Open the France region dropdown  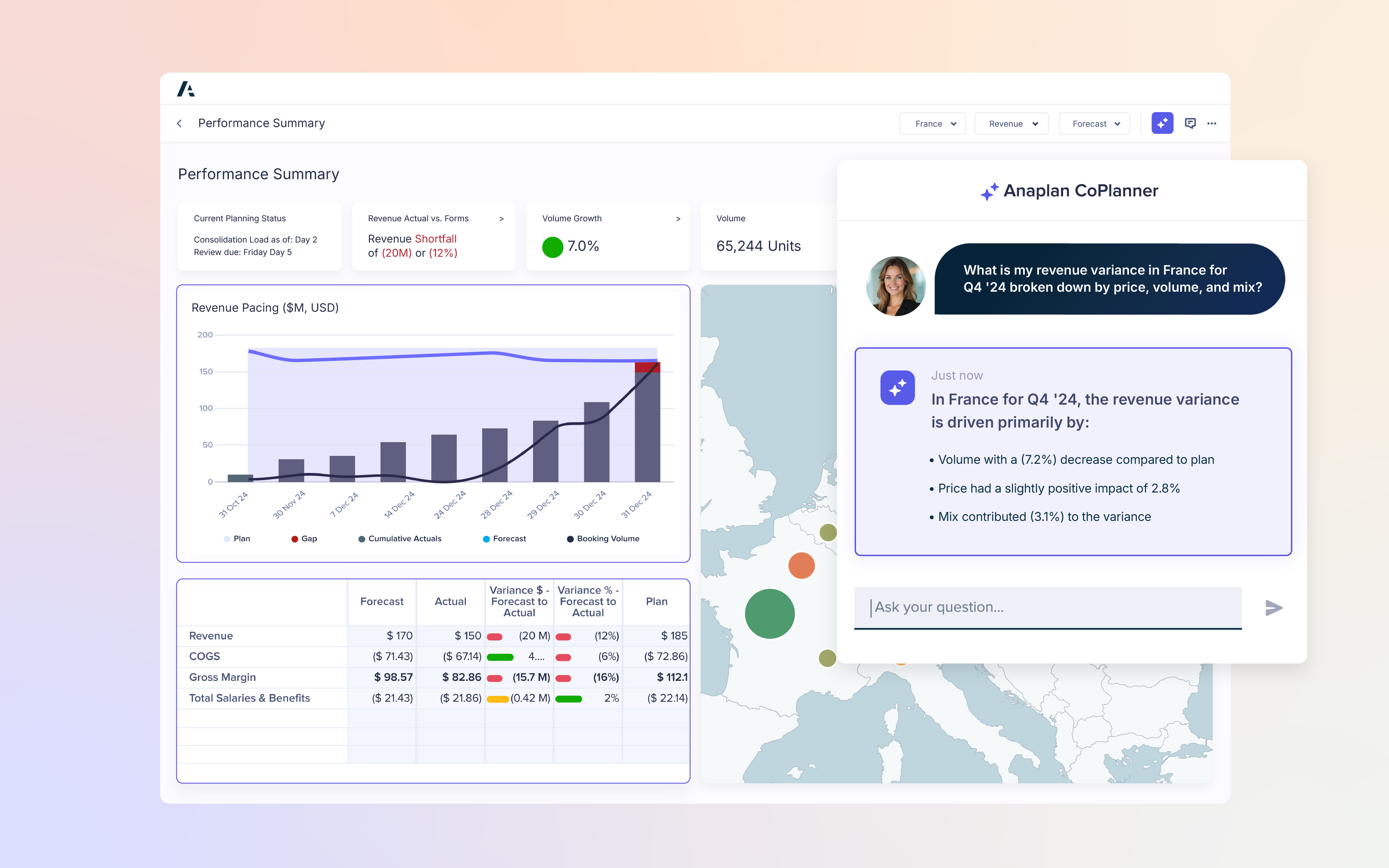pos(932,123)
